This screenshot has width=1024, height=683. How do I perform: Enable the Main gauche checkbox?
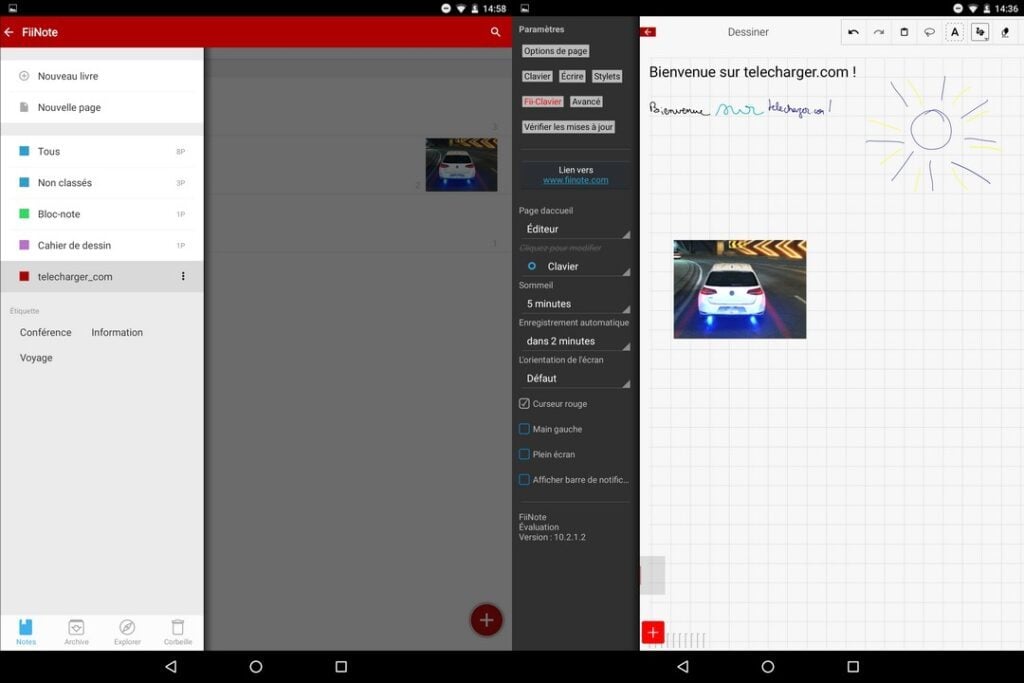(524, 429)
